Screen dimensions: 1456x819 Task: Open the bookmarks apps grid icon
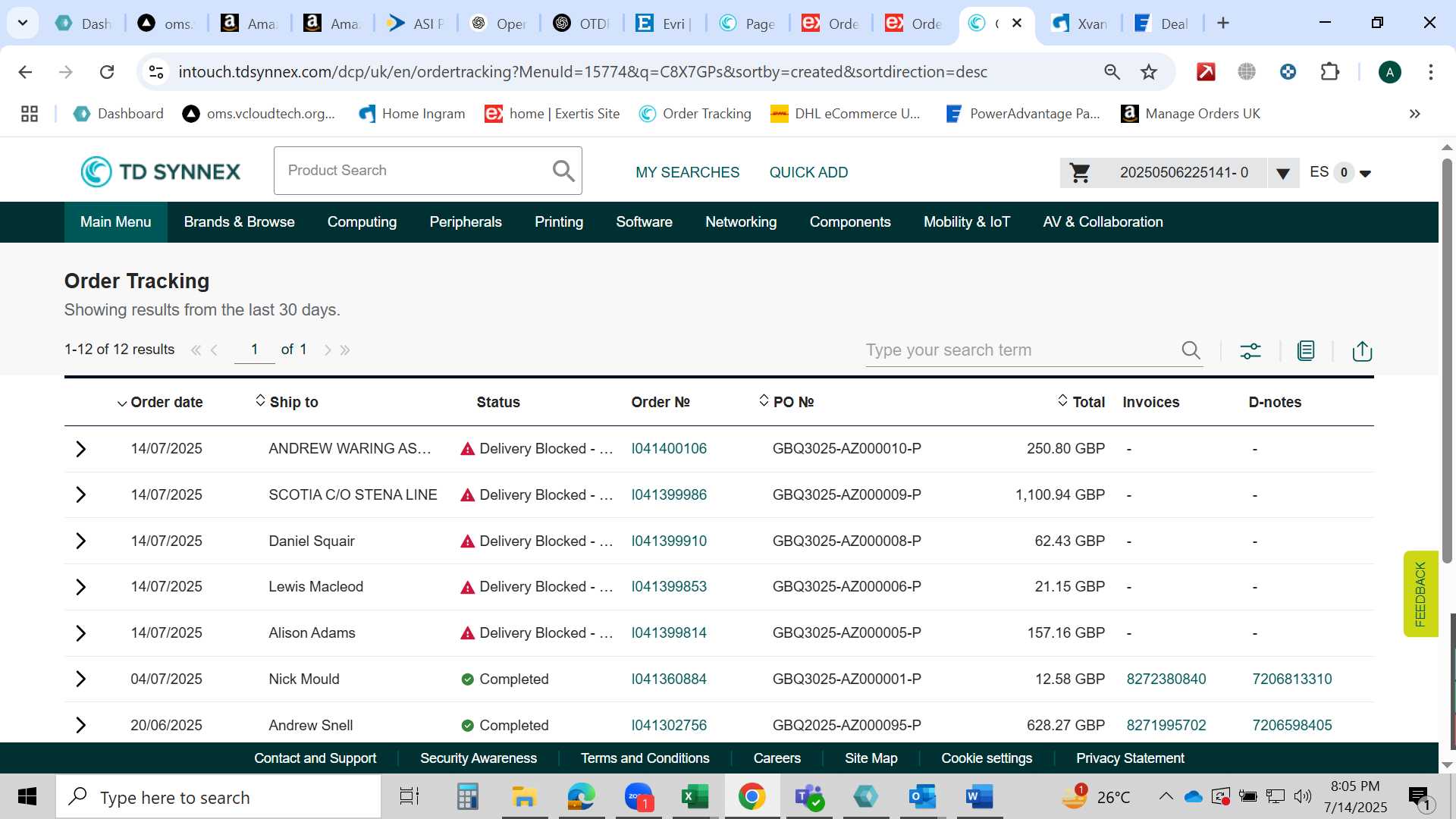(30, 114)
